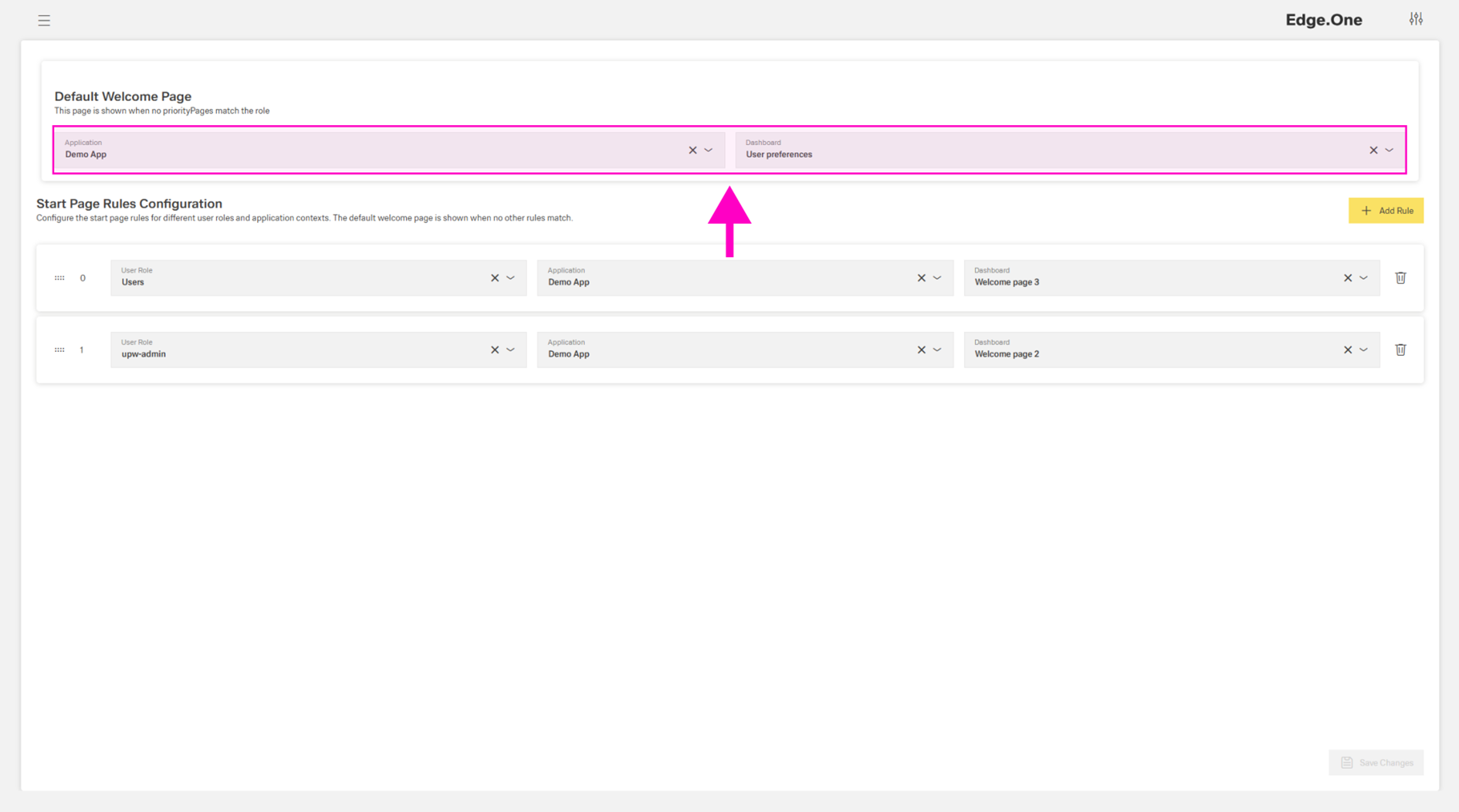Click the Save Changes button
Viewport: 1459px width, 812px height.
point(1376,762)
